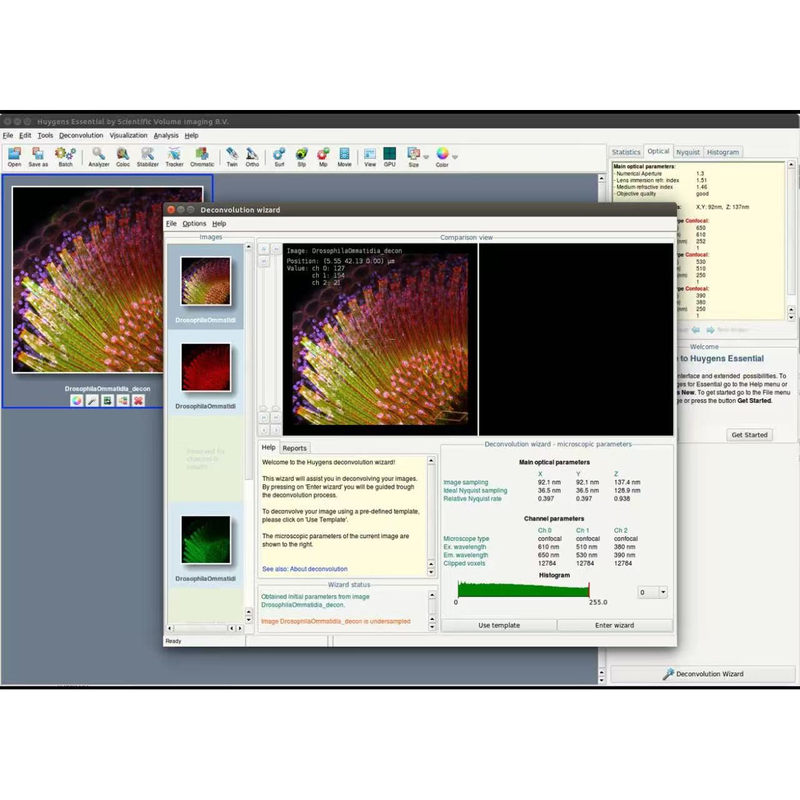800x800 pixels.
Task: Switch to the Optical tab
Action: [x=658, y=152]
